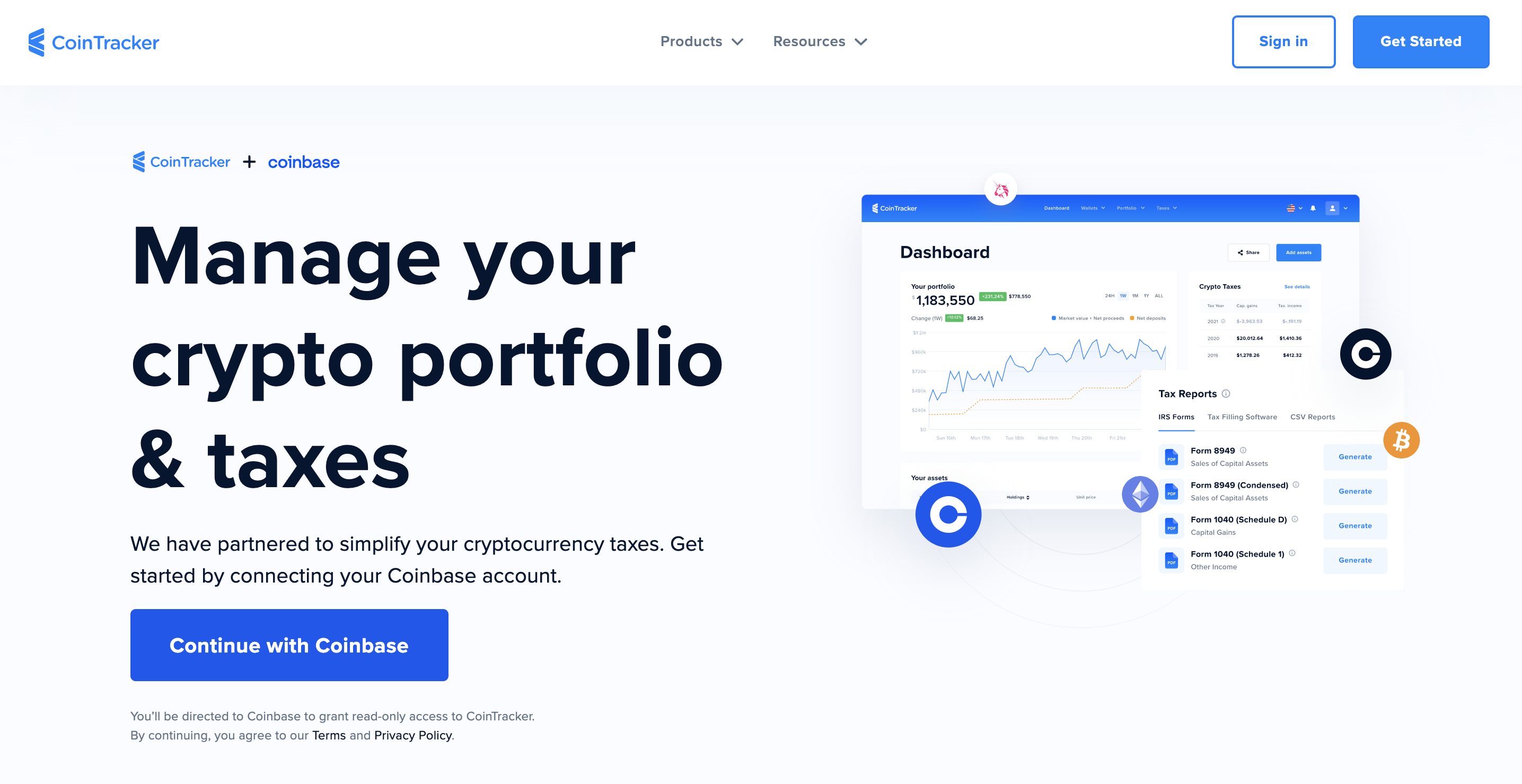Expand the Resources dropdown menu
The width and height of the screenshot is (1522, 784).
820,41
